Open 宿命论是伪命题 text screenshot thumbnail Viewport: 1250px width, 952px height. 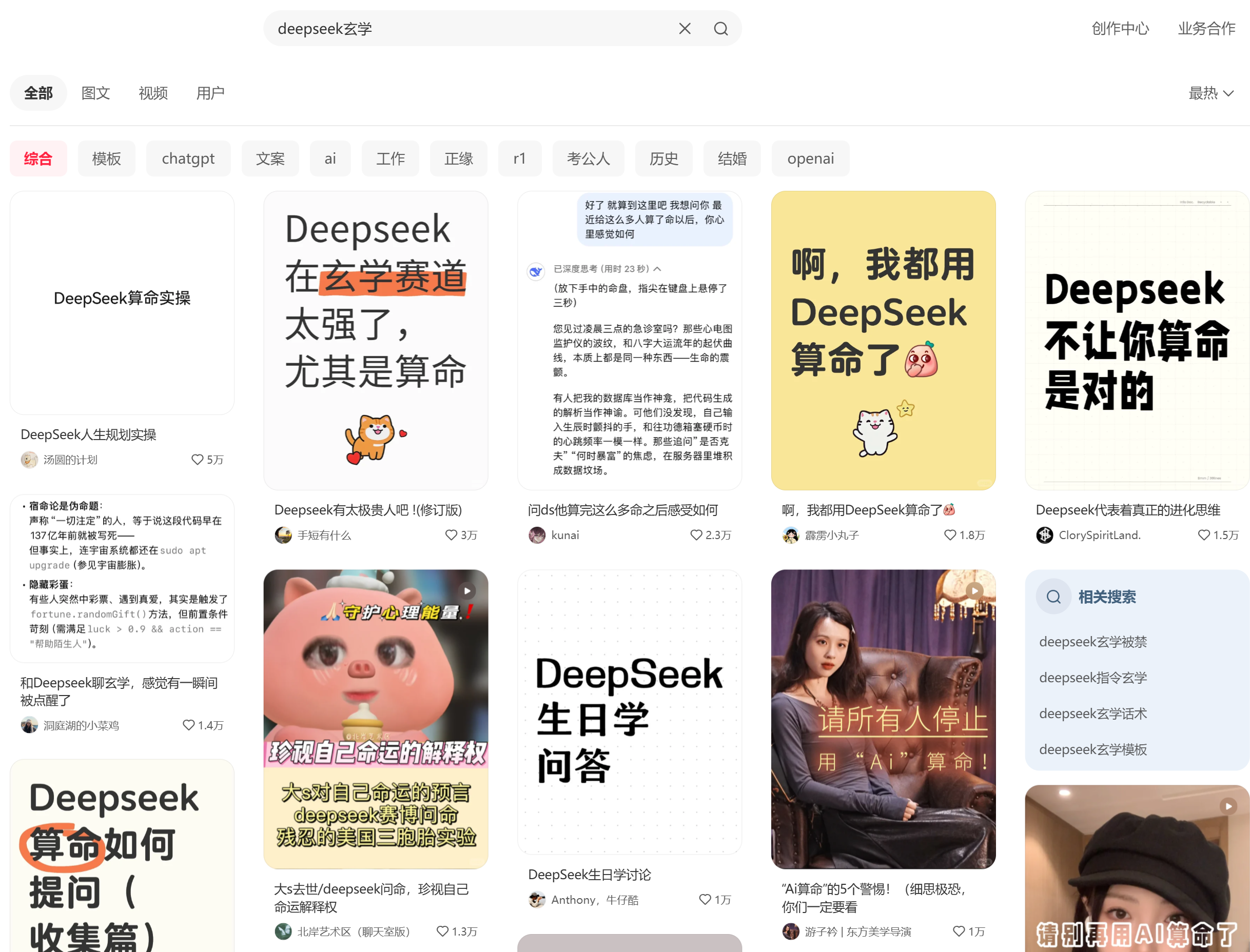[x=122, y=578]
